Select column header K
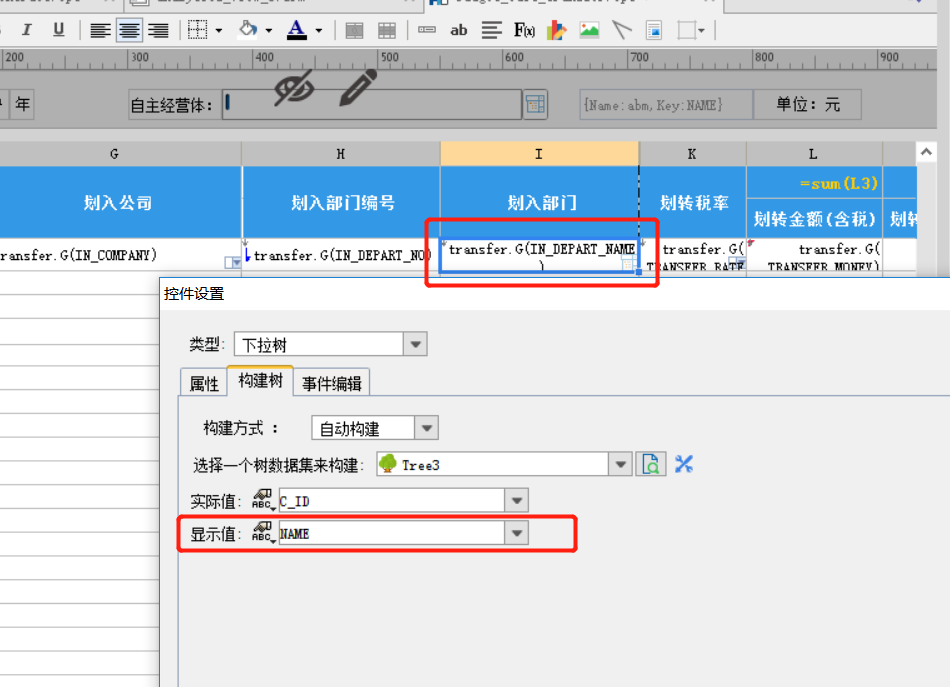 click(x=692, y=154)
